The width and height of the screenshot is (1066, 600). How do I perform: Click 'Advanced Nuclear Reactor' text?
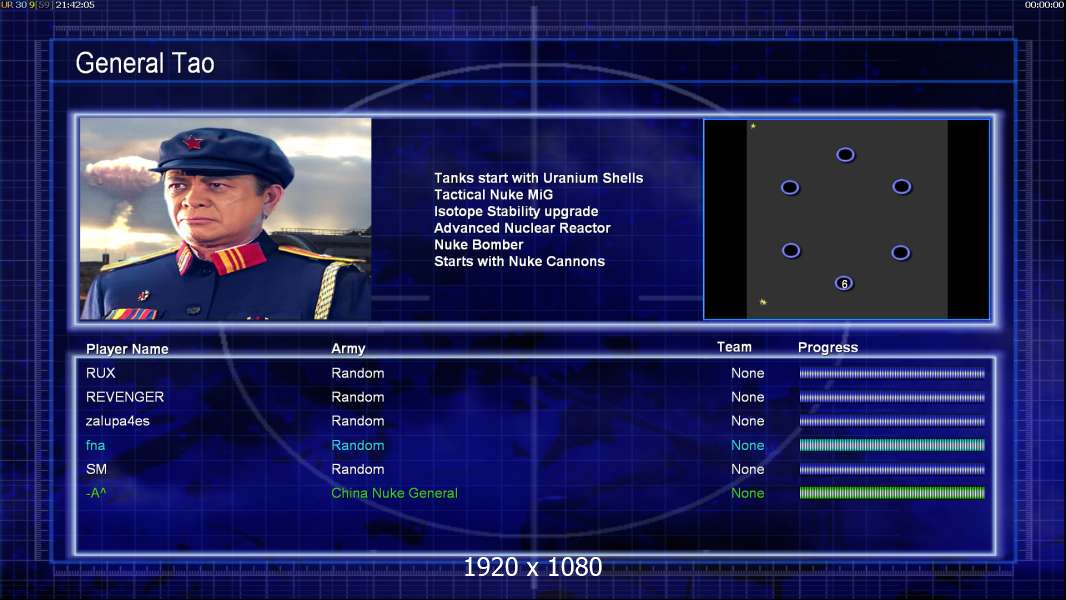522,228
